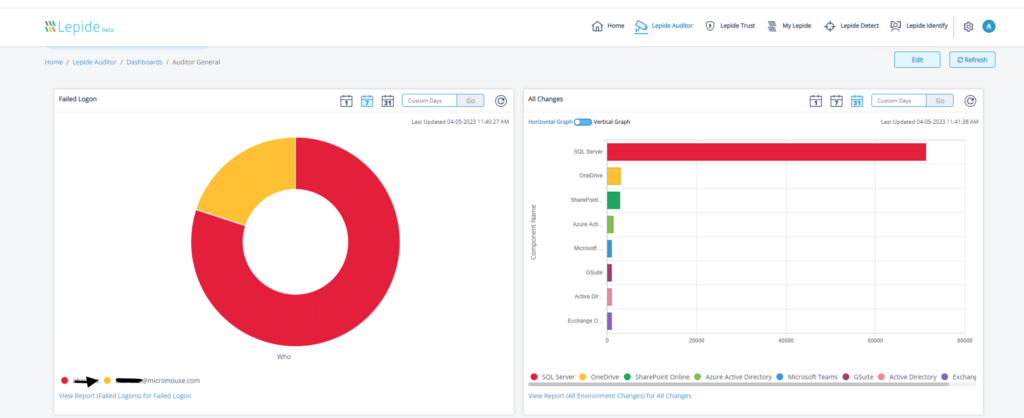This screenshot has height=418, width=1024.
Task: Select 1-day calendar in All Changes
Action: (816, 101)
